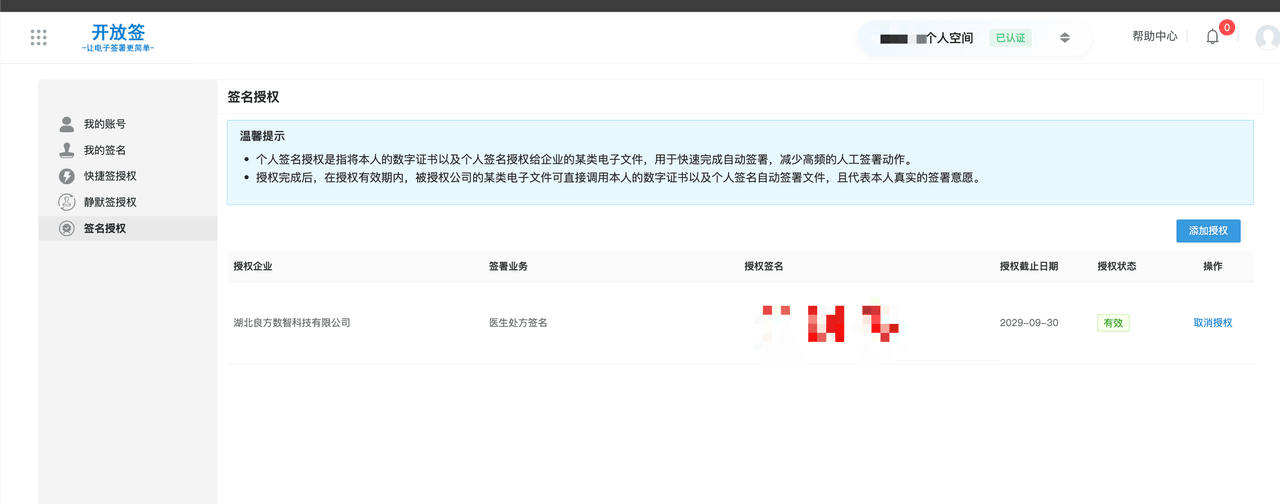1280x504 pixels.
Task: Click the 快捷签授权 lightning icon
Action: pos(67,176)
